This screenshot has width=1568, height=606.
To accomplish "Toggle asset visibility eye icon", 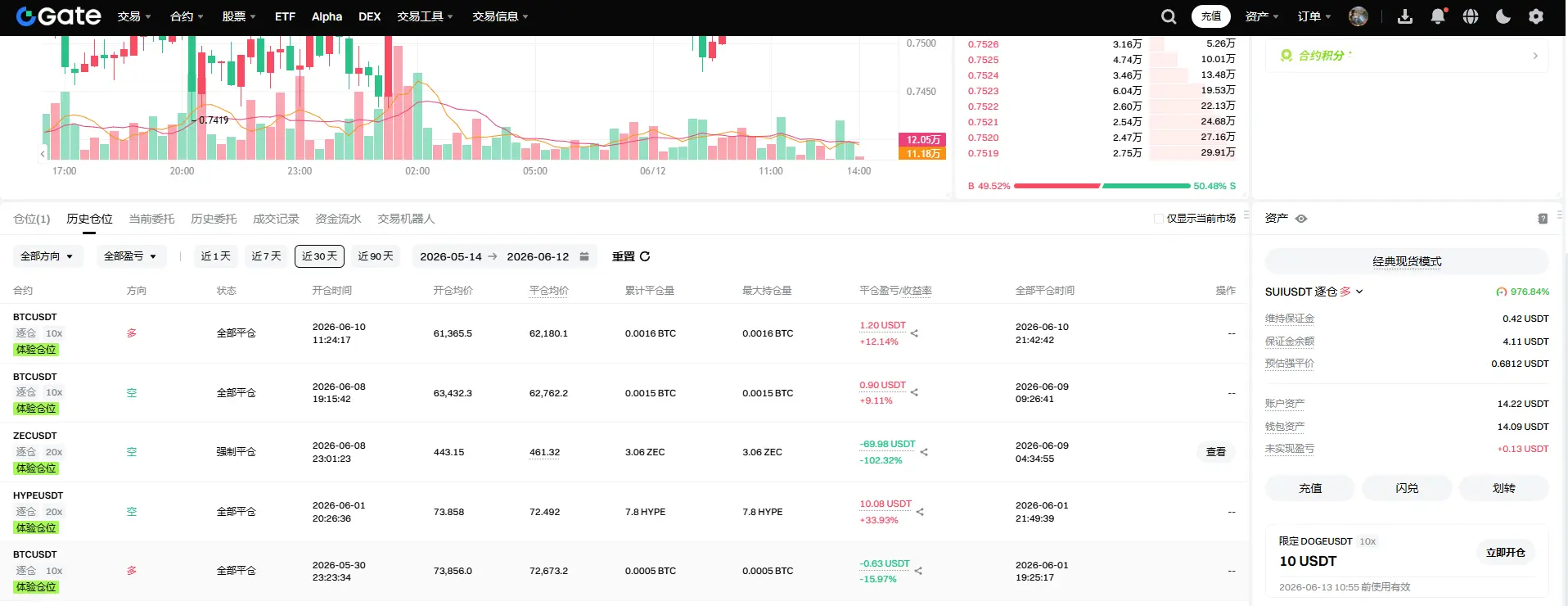I will [x=1301, y=219].
